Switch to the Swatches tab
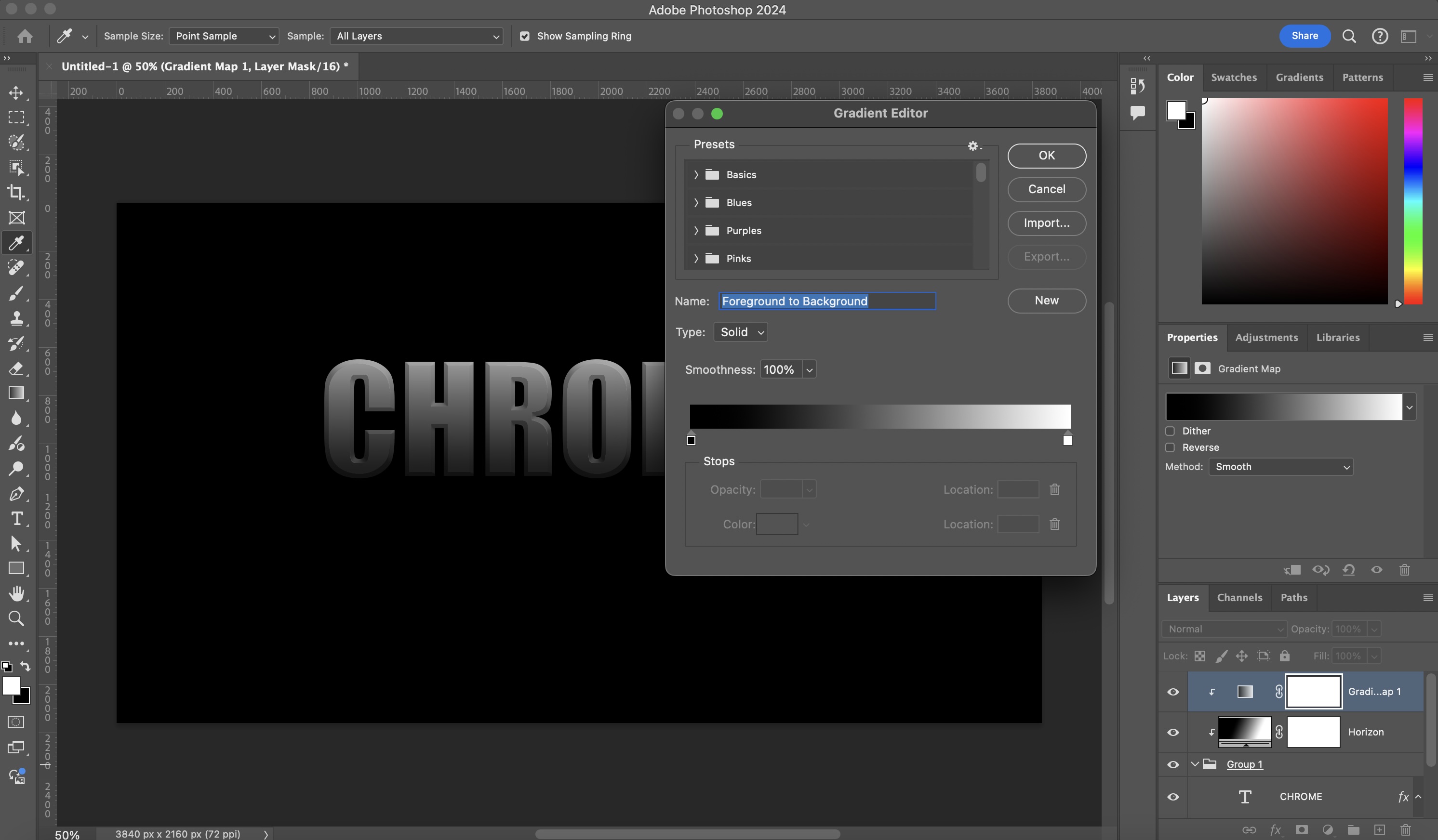This screenshot has width=1438, height=840. 1234,77
